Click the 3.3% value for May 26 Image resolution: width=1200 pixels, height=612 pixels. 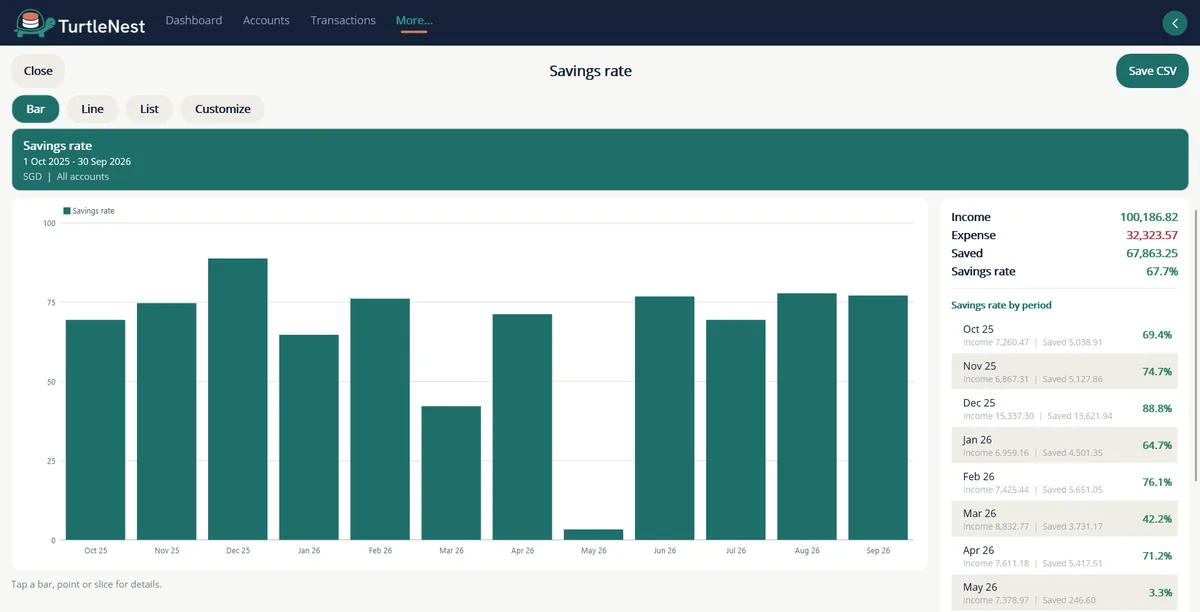1161,593
